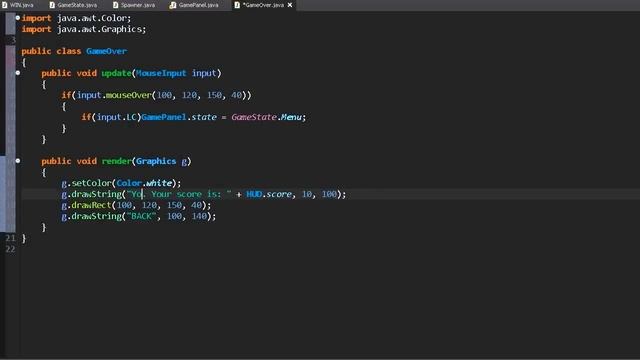The height and width of the screenshot is (360, 640).
Task: Click the GameState.java file icon
Action: click(52, 5)
